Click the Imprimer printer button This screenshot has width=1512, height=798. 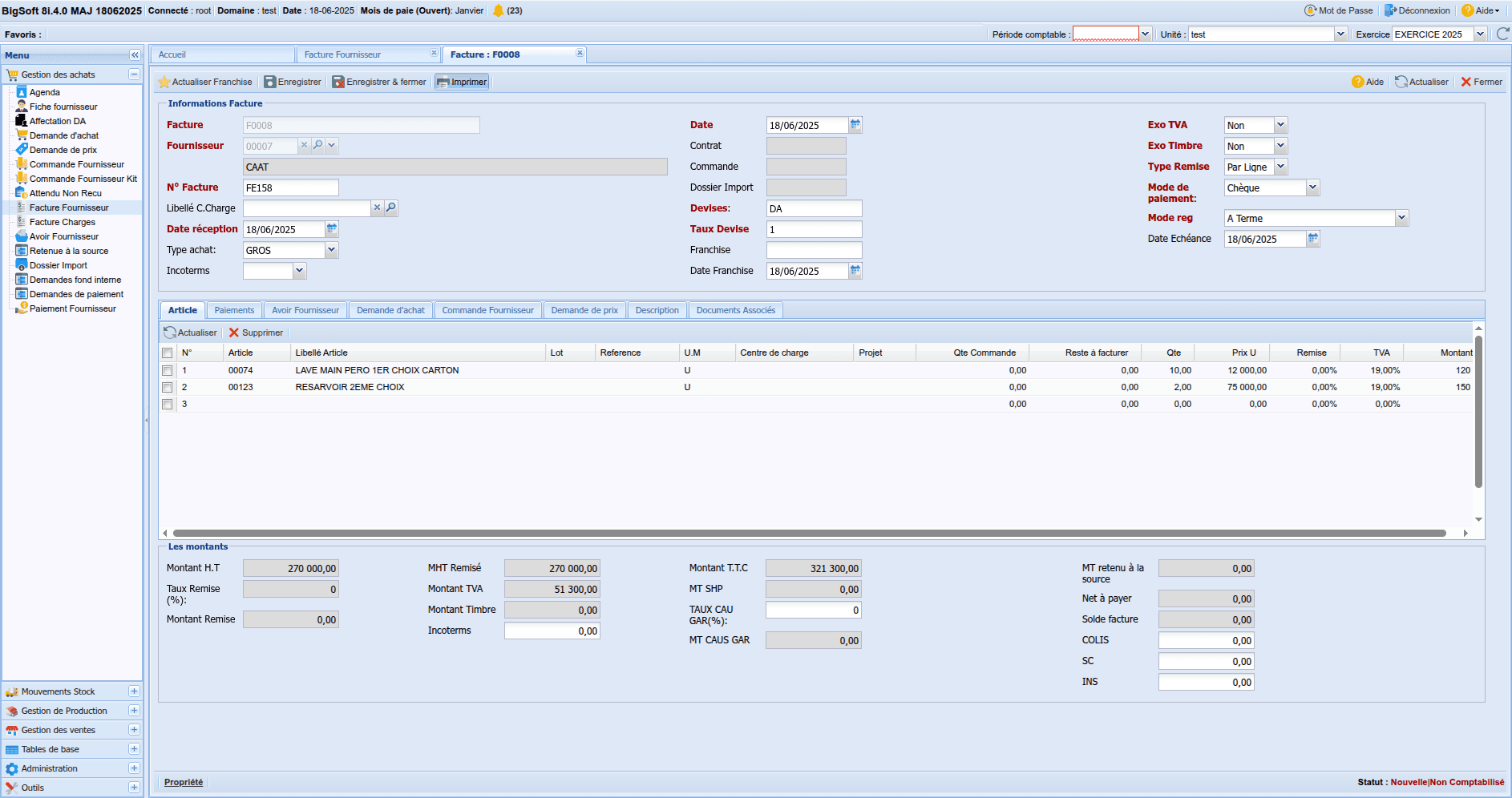click(462, 82)
